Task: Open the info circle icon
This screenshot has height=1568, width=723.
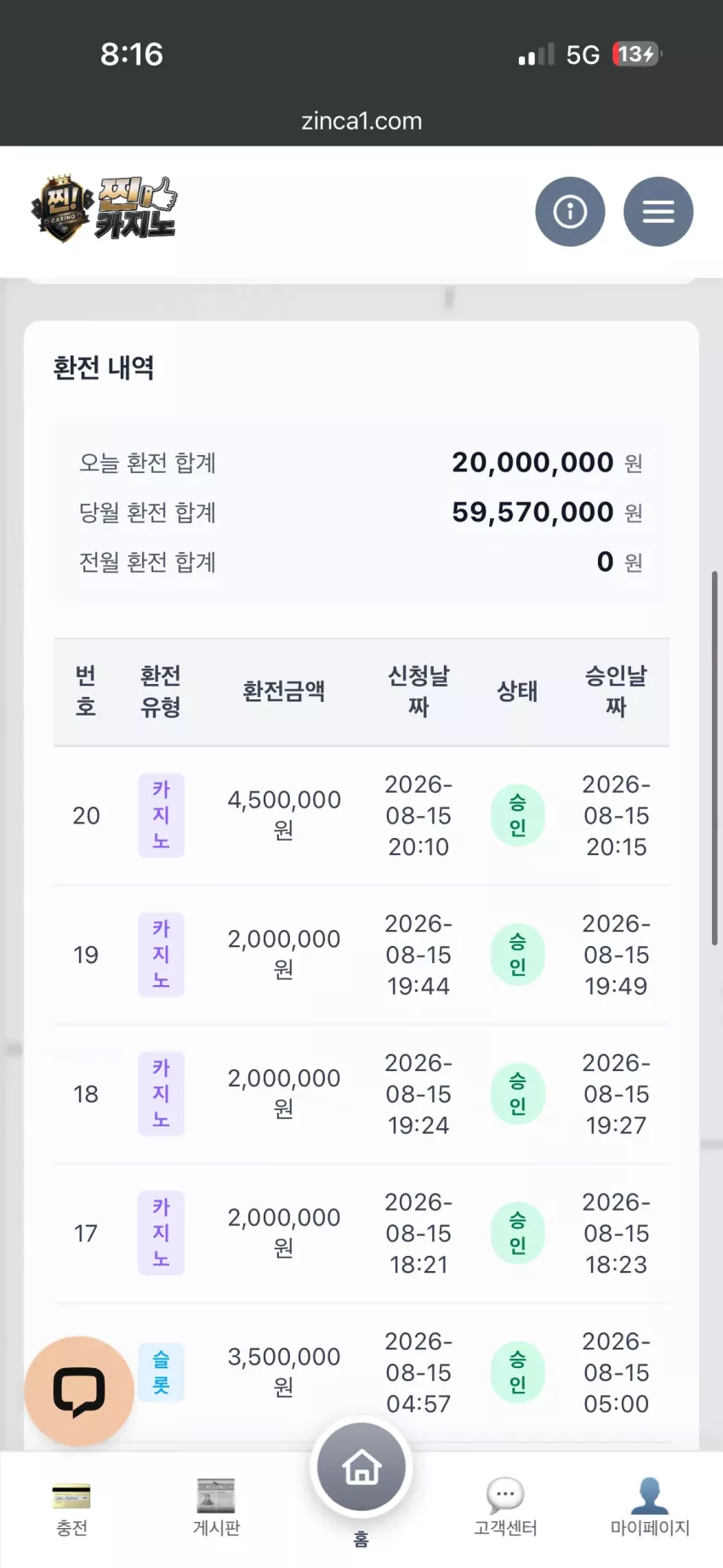Action: (x=570, y=211)
